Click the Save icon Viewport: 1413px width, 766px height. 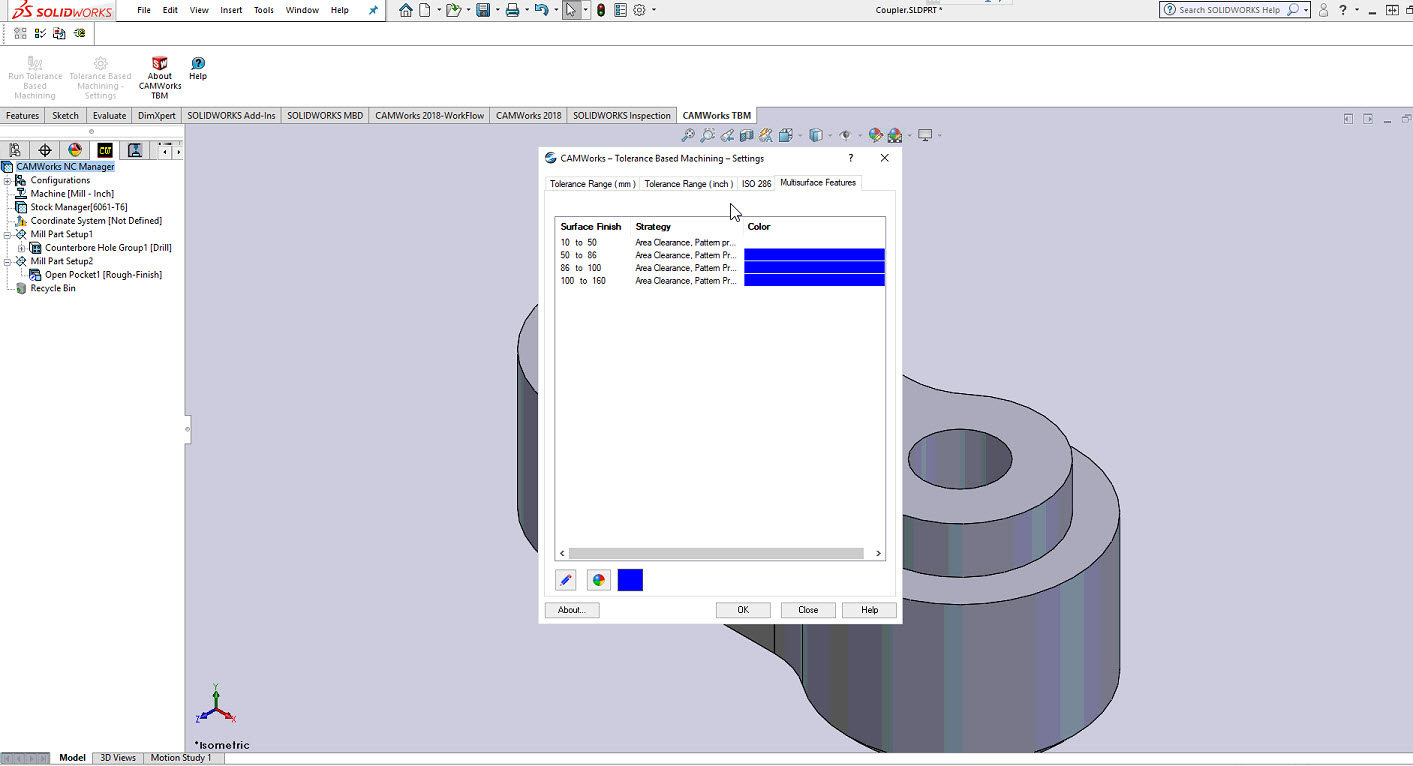click(483, 10)
